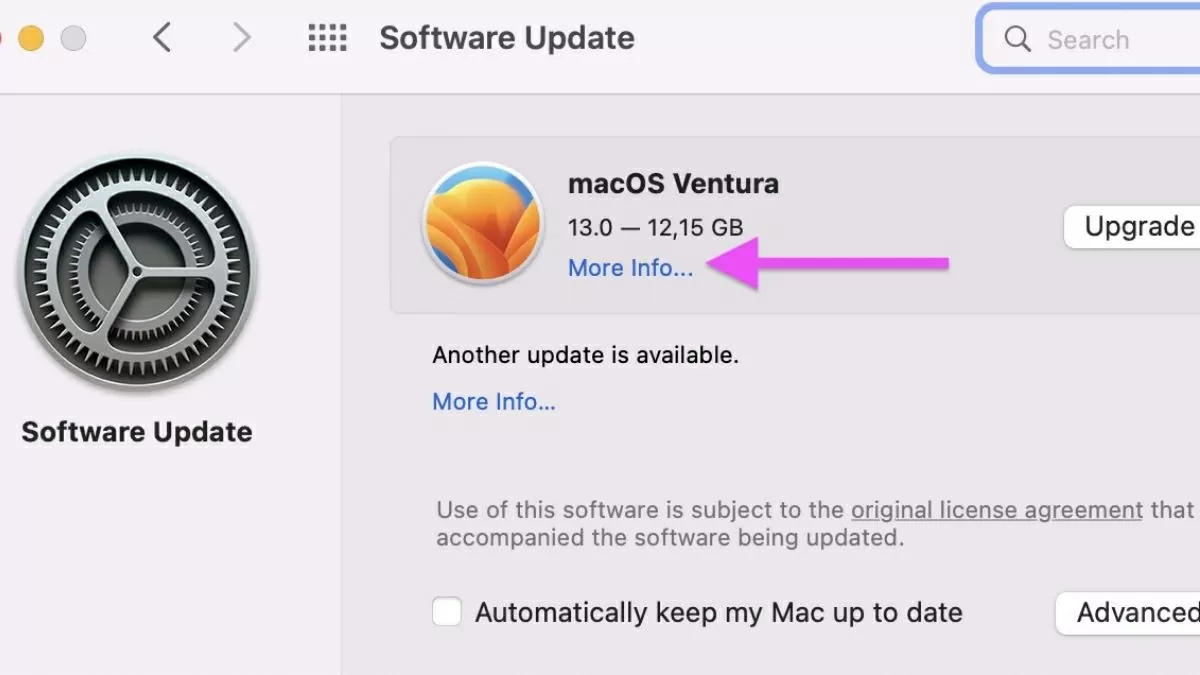Click the macOS Ventura heading text

673,184
